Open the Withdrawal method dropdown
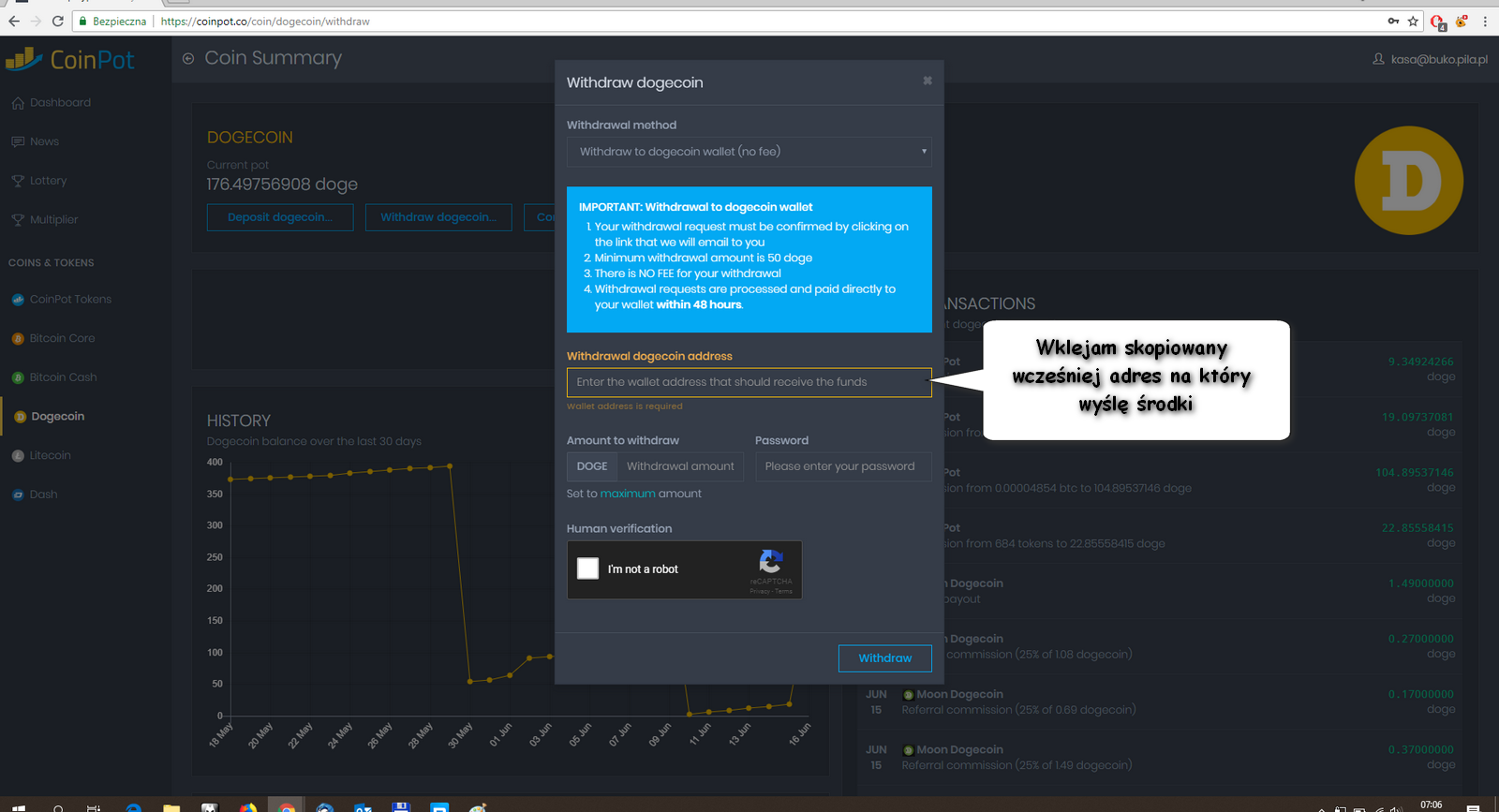Viewport: 1499px width, 812px height. [749, 152]
